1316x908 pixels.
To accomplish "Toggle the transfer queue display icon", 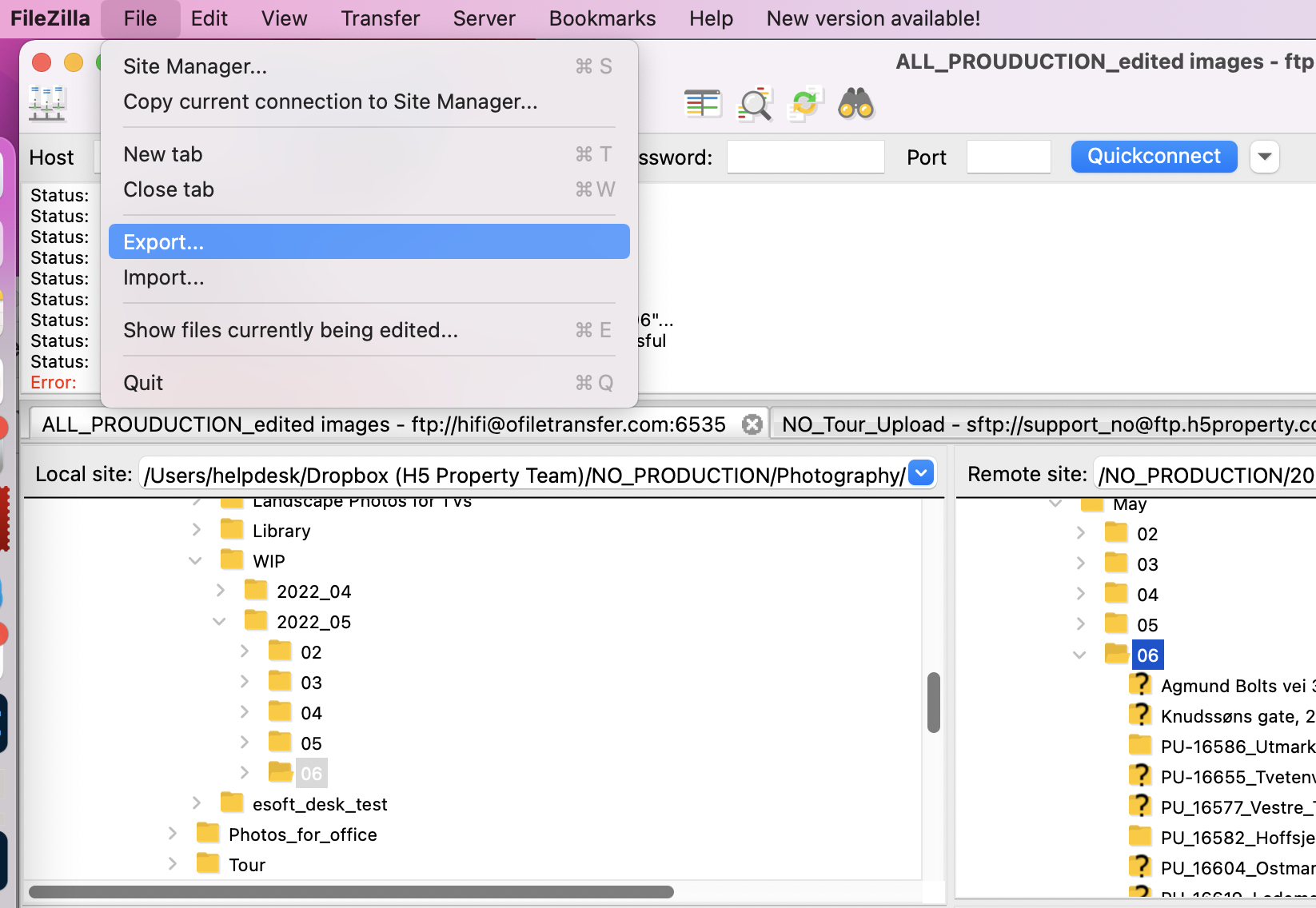I will tap(703, 103).
